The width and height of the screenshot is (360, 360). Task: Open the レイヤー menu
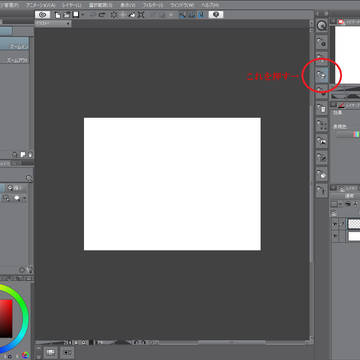tap(72, 5)
